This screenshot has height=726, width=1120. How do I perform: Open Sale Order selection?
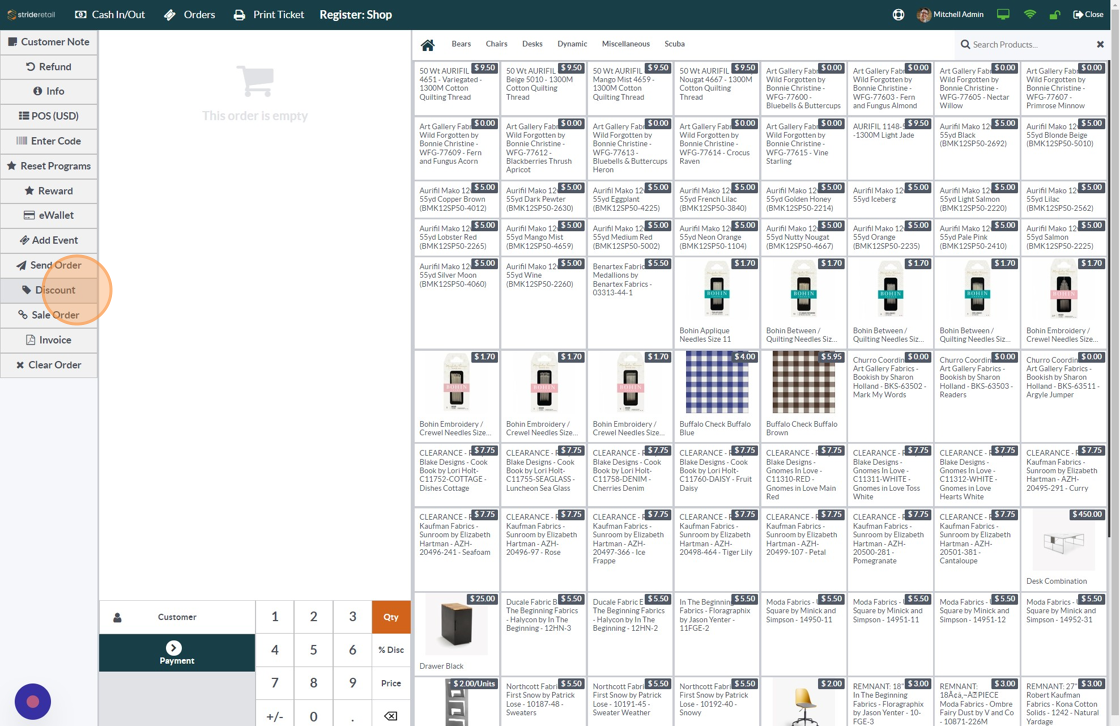[x=49, y=315]
